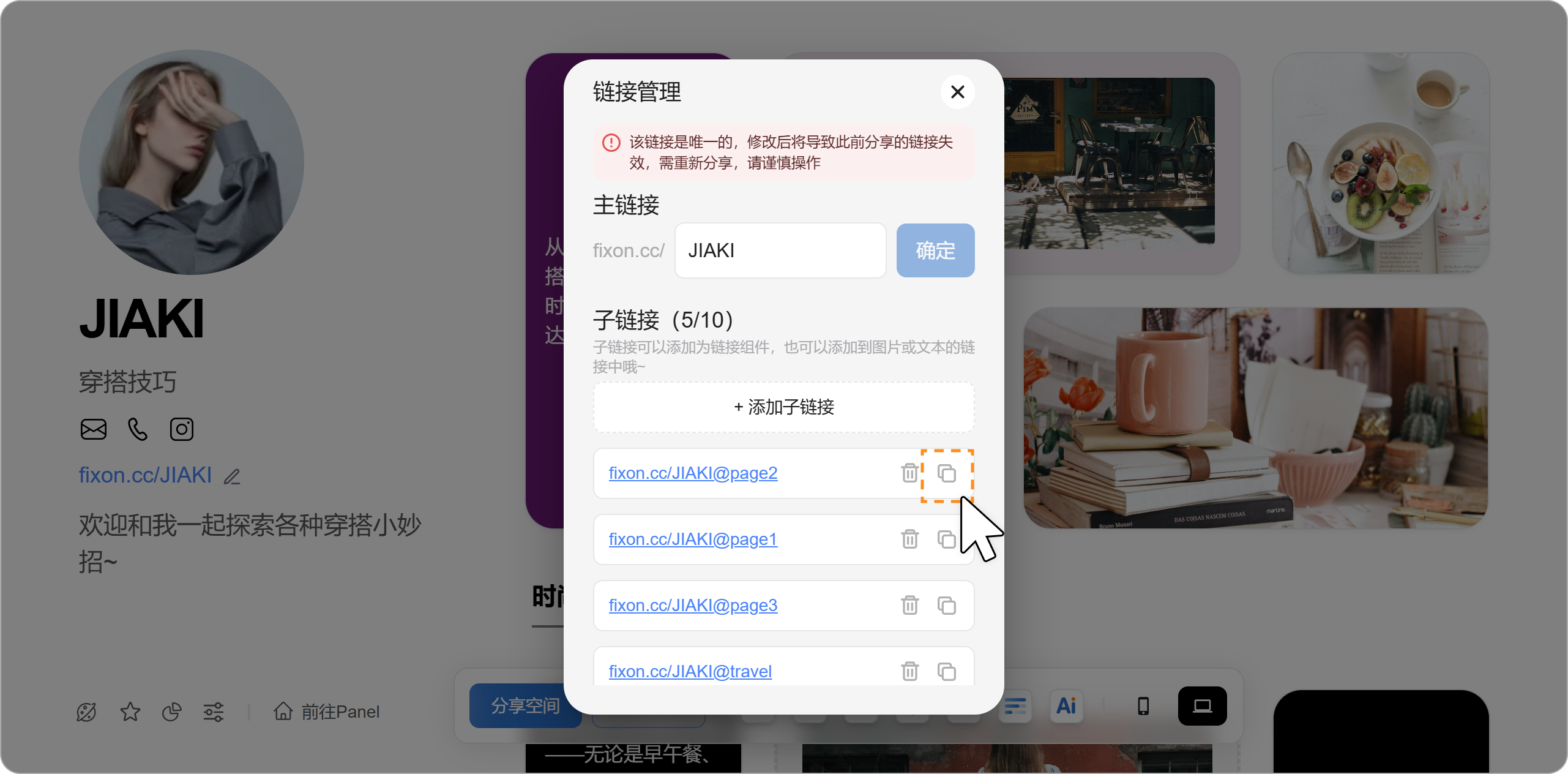Click the fixon.cc/JIAKI profile link
Screen dimensions: 1568x774
pyautogui.click(x=145, y=475)
